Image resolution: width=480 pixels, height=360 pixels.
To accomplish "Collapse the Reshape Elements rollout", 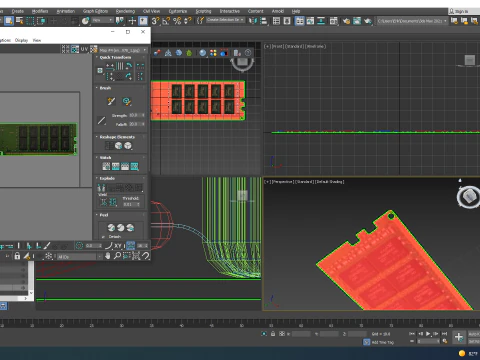I will [x=117, y=137].
